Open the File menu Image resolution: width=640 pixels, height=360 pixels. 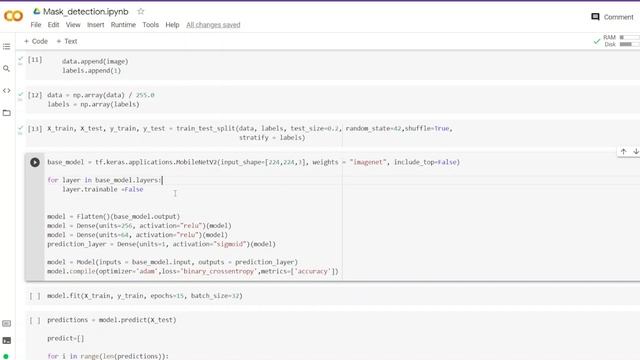point(36,25)
